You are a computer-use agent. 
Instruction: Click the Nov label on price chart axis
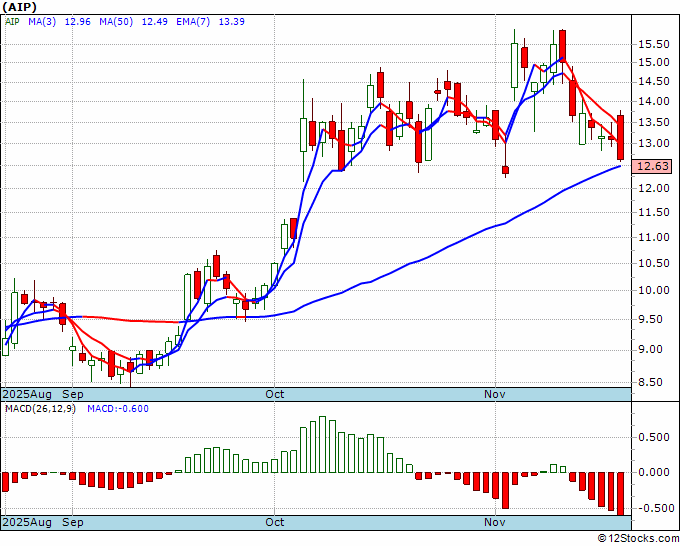click(495, 394)
